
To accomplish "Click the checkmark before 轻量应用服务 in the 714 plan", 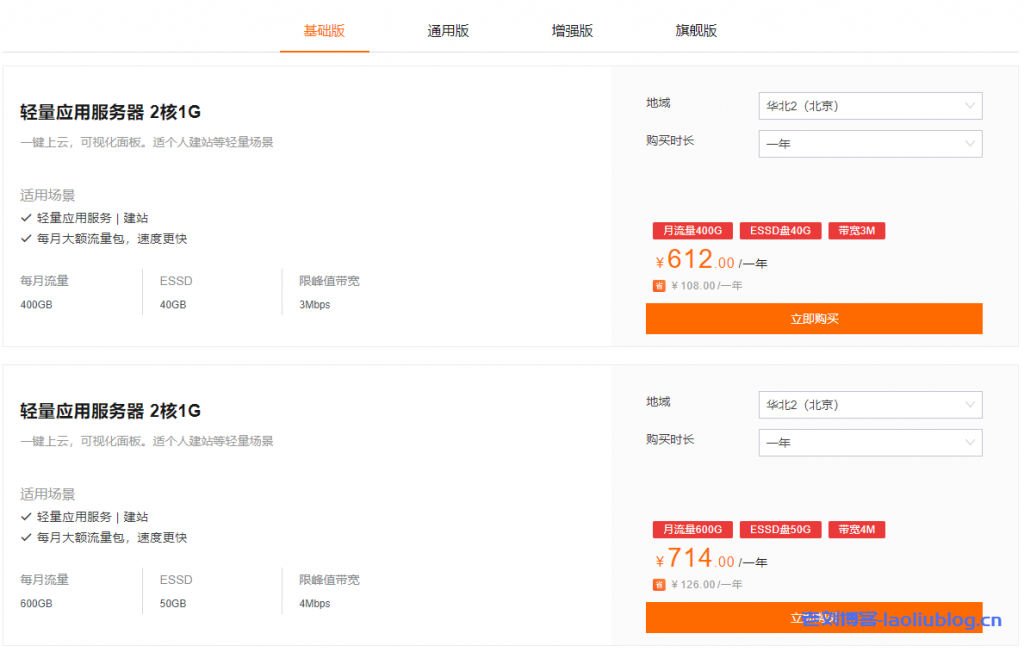I will [26, 516].
